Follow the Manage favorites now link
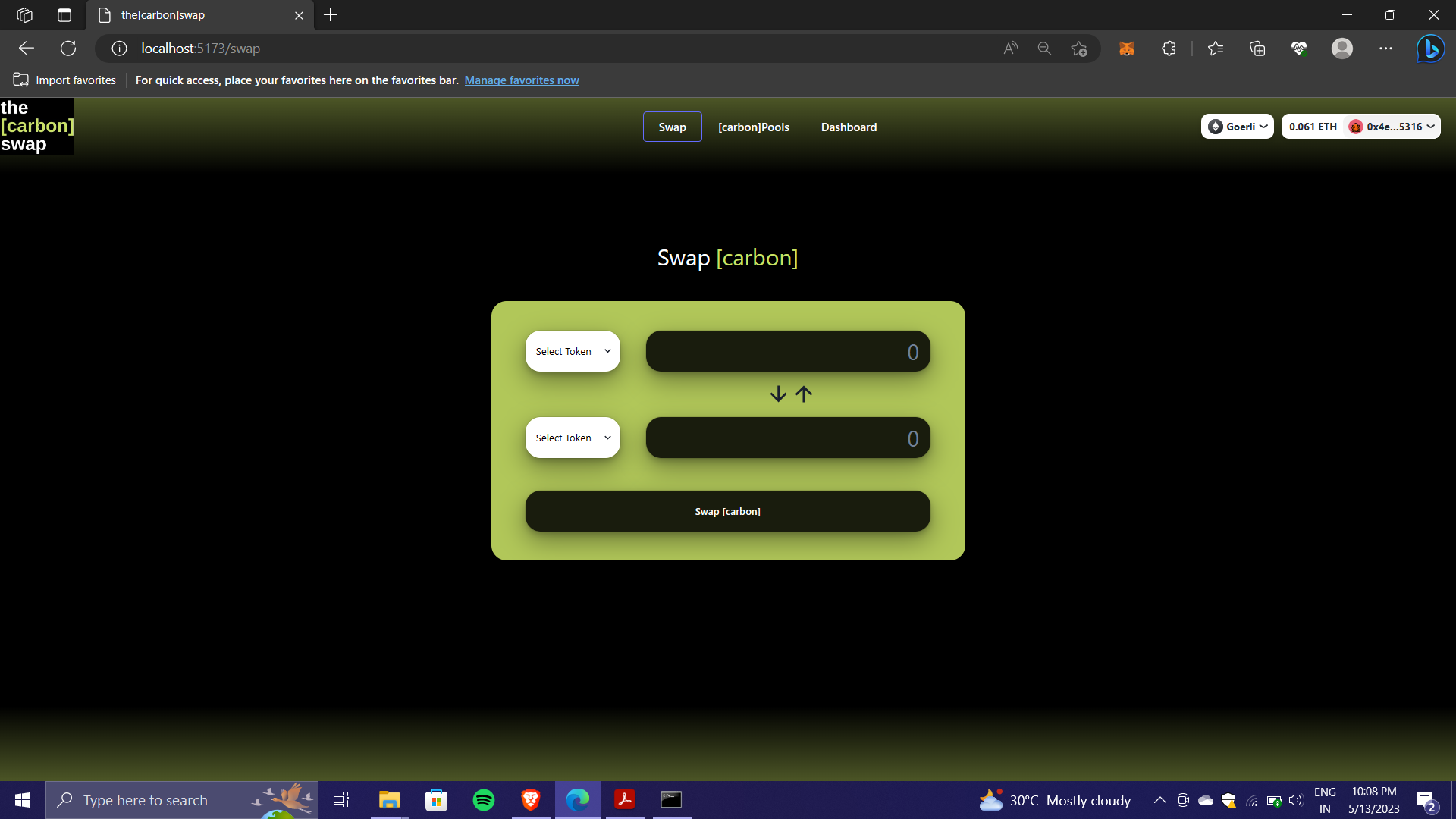The image size is (1456, 819). click(x=522, y=80)
